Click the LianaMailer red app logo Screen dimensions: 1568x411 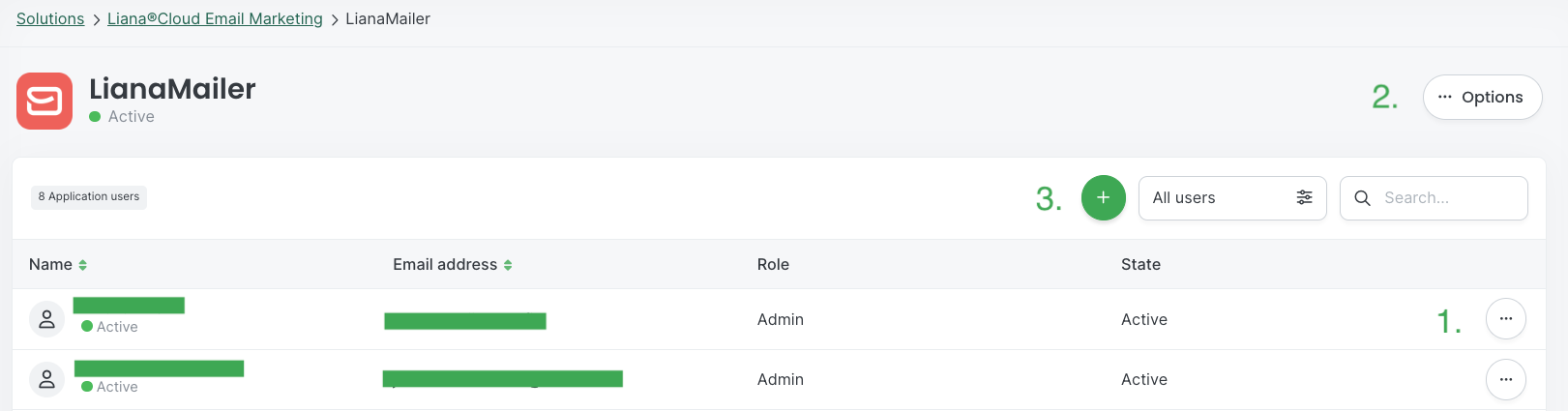click(x=44, y=101)
